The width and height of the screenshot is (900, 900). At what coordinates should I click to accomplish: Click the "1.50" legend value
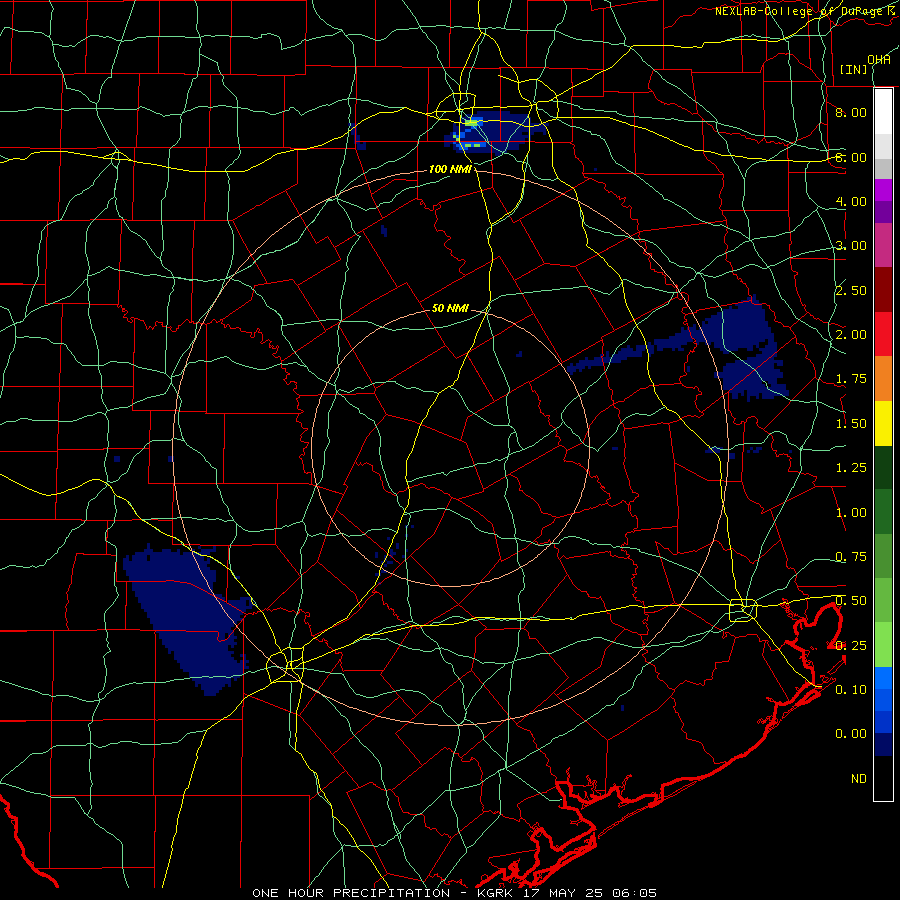point(851,424)
